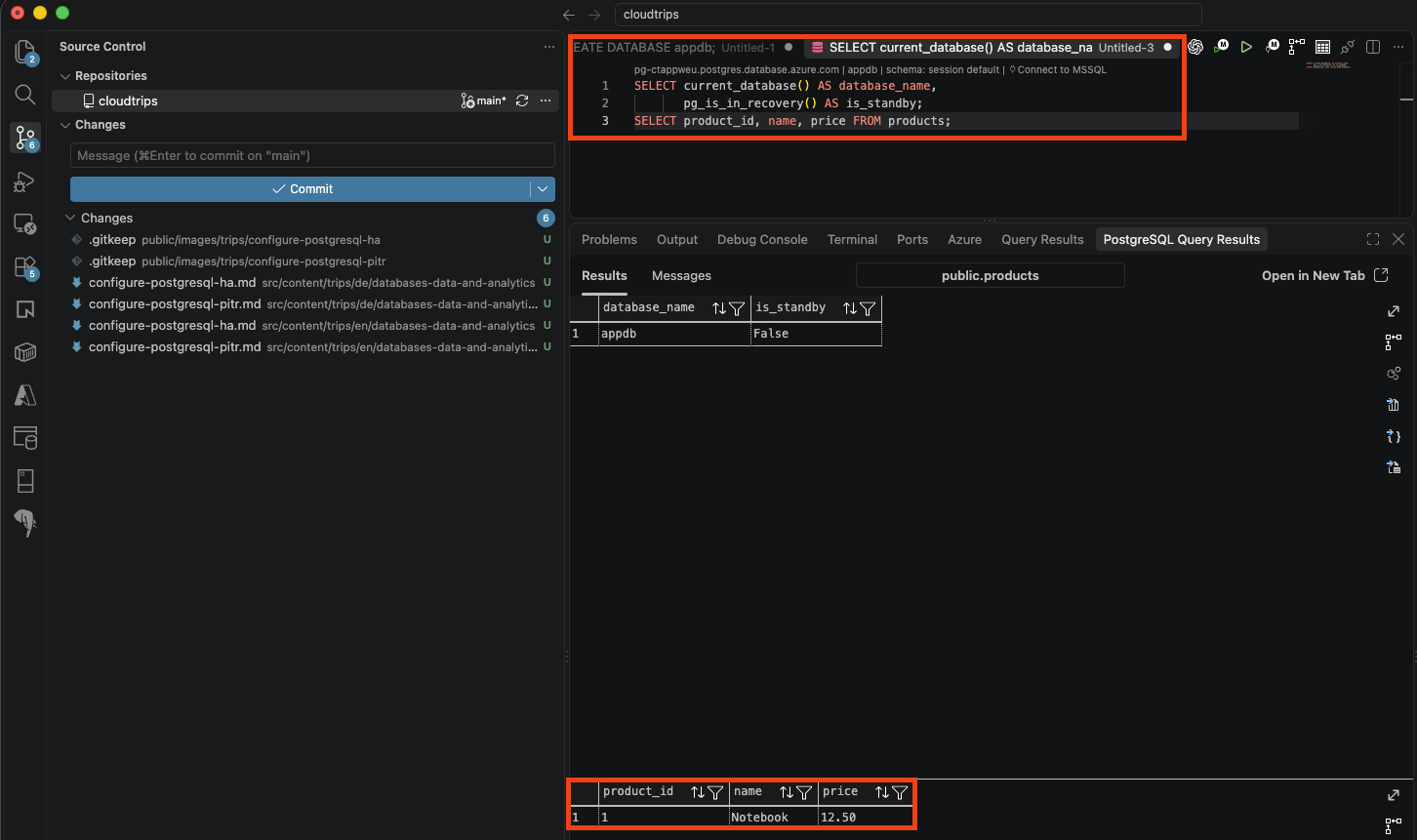Select the 12.50 price cell

point(866,817)
